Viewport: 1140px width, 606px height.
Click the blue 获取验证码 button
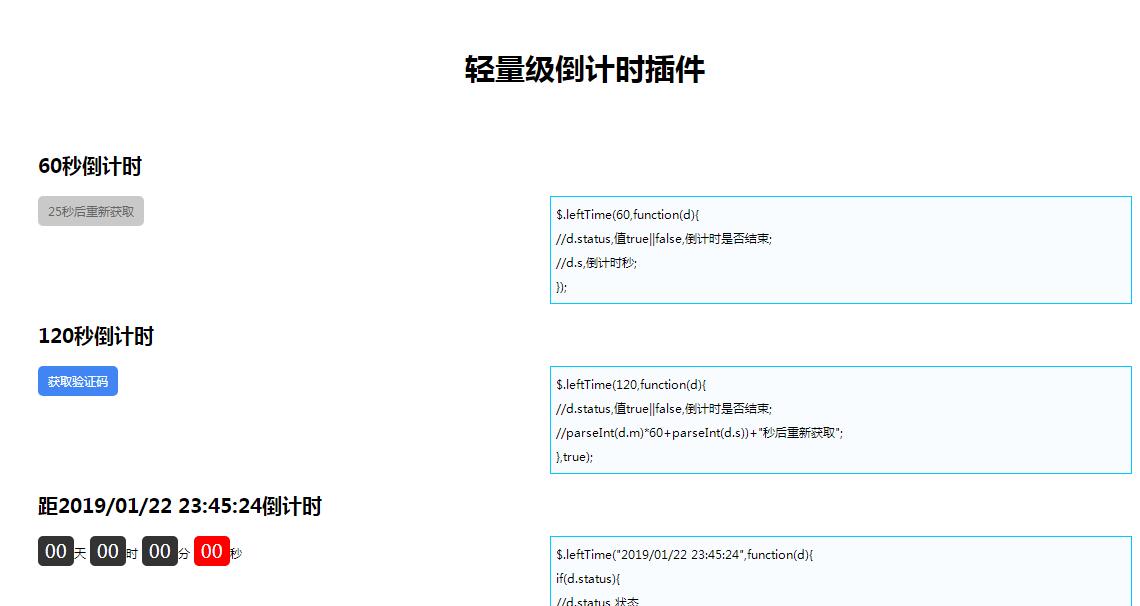[78, 381]
